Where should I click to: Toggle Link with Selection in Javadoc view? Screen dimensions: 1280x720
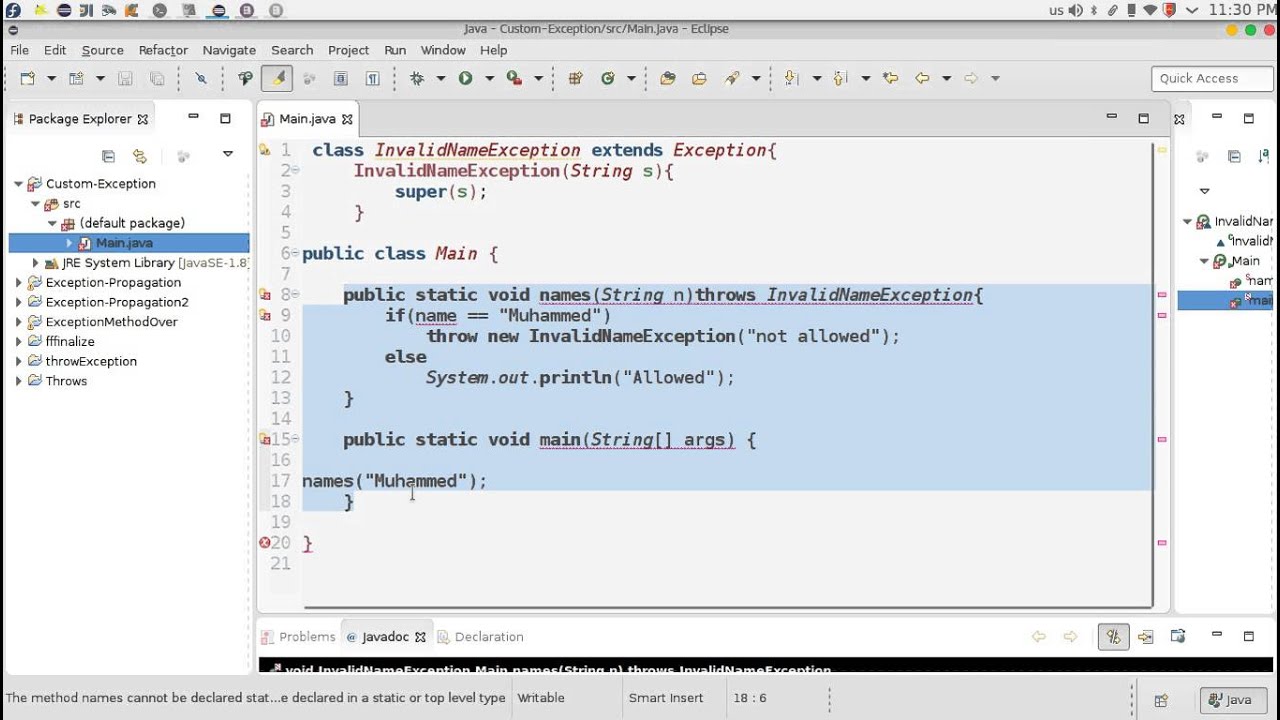click(x=1113, y=637)
